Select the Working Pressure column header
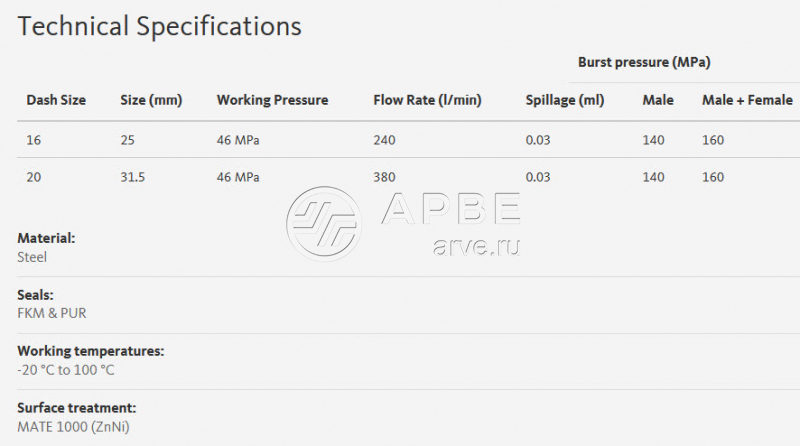Viewport: 800px width, 446px height. point(272,100)
